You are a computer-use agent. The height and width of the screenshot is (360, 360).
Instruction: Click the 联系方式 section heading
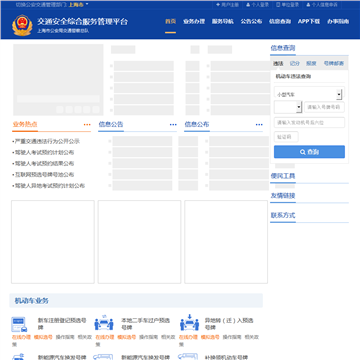coord(283,215)
